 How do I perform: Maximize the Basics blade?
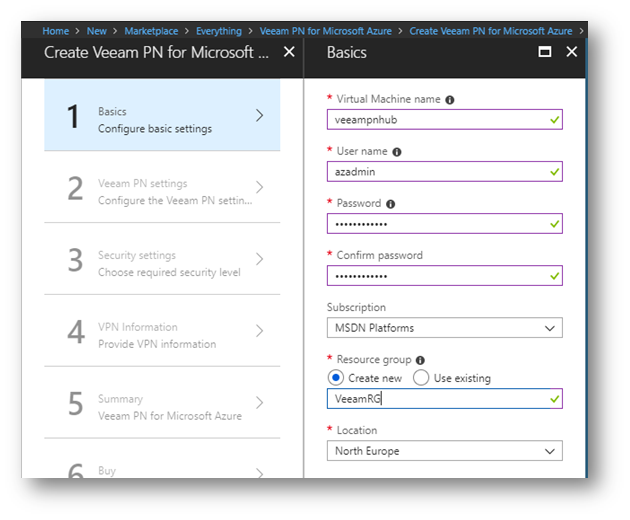(546, 52)
